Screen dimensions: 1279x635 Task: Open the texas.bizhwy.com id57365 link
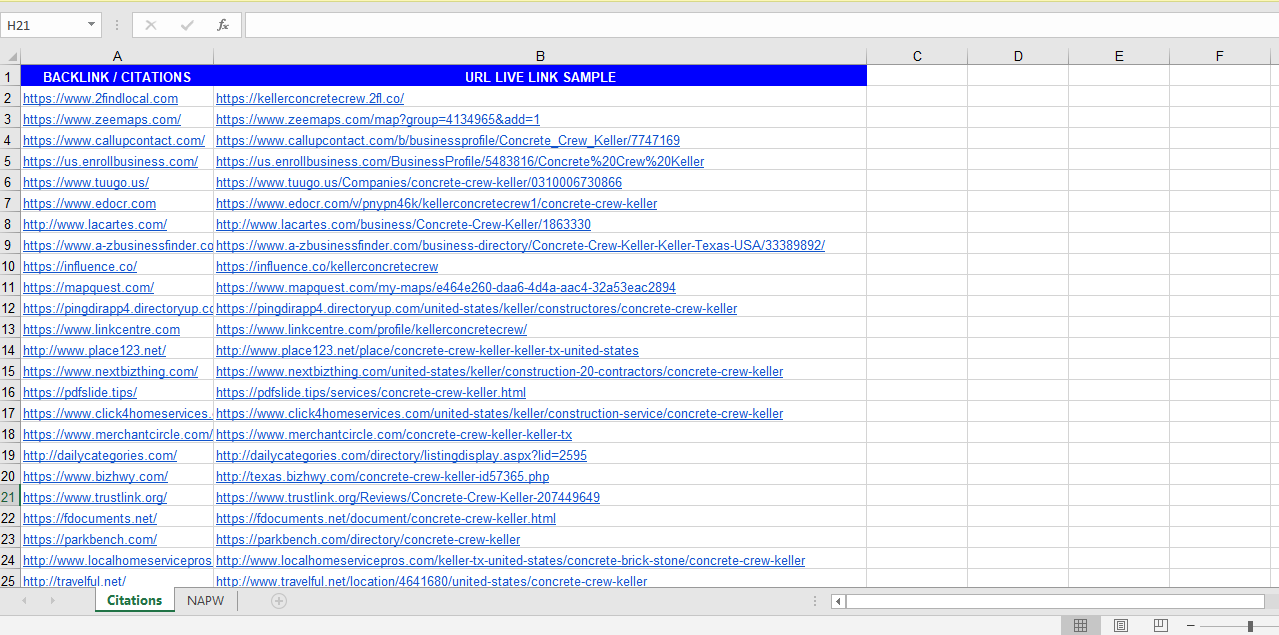tap(382, 476)
